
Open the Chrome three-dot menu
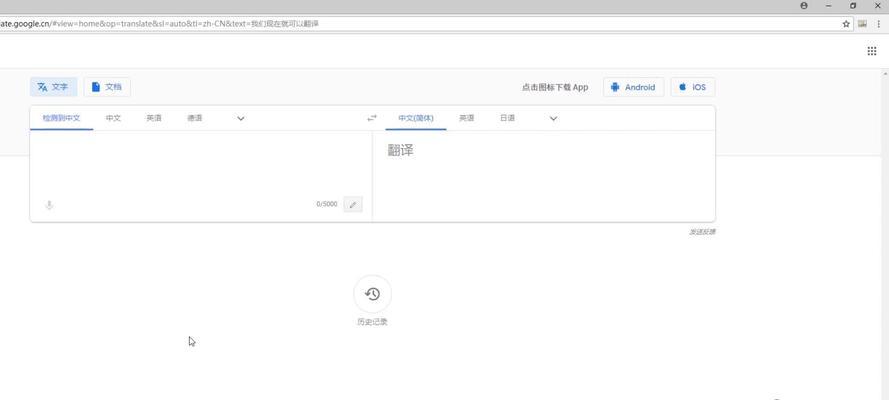[x=880, y=24]
